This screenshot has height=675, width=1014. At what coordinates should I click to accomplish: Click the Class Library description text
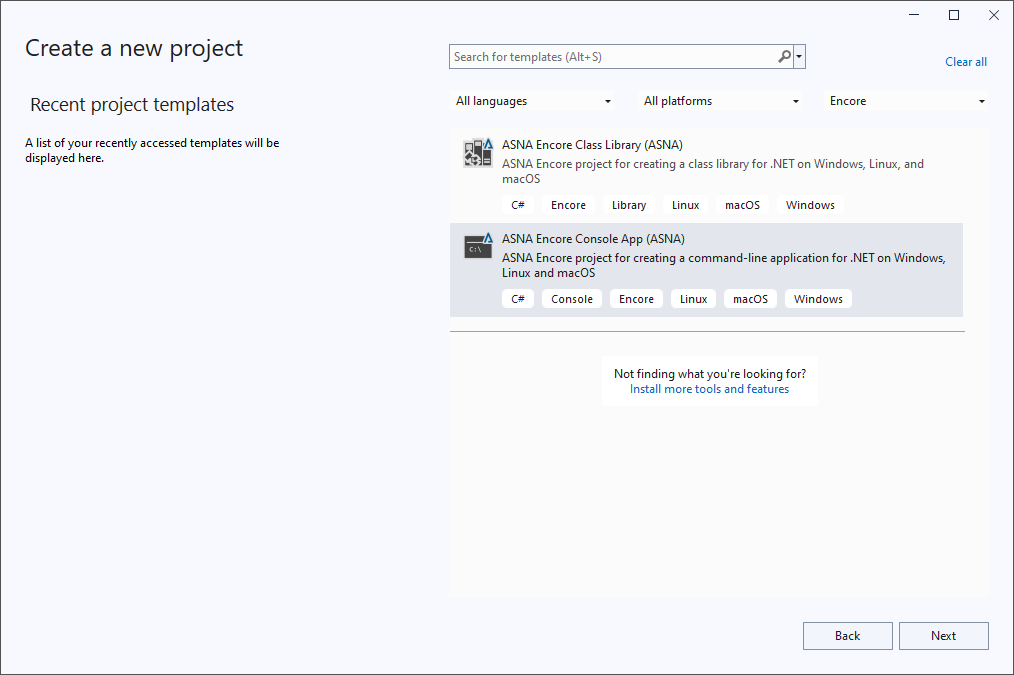(713, 171)
